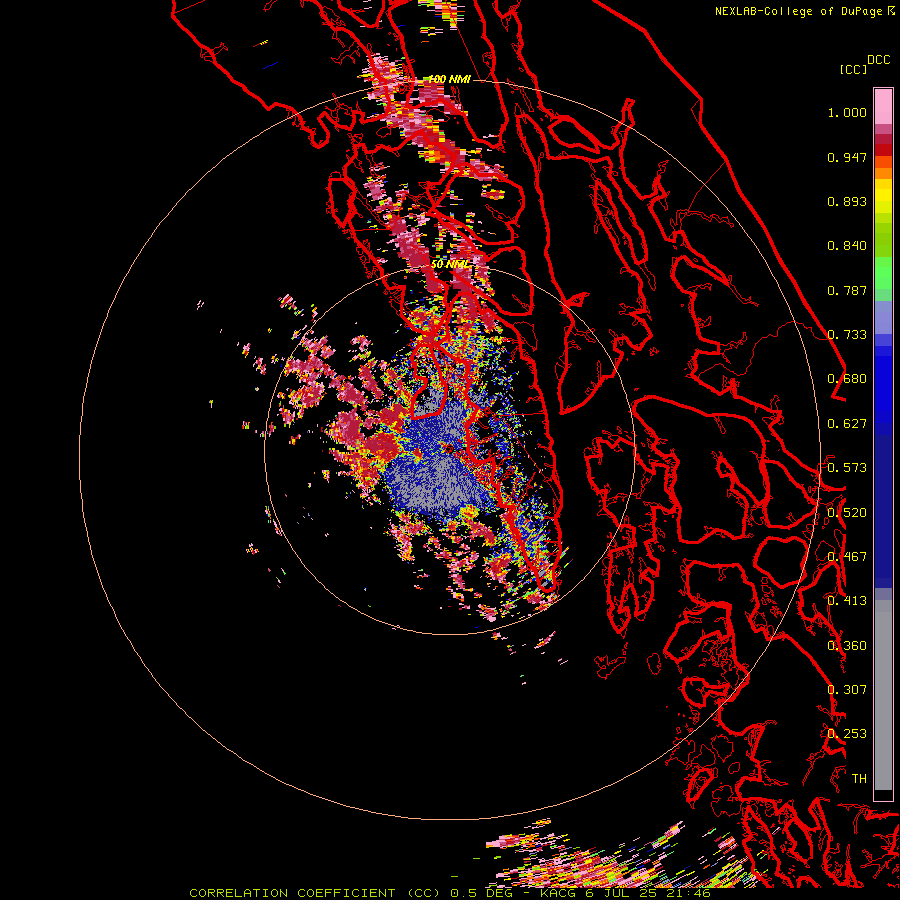Select the 0.573 scale value

pos(847,468)
